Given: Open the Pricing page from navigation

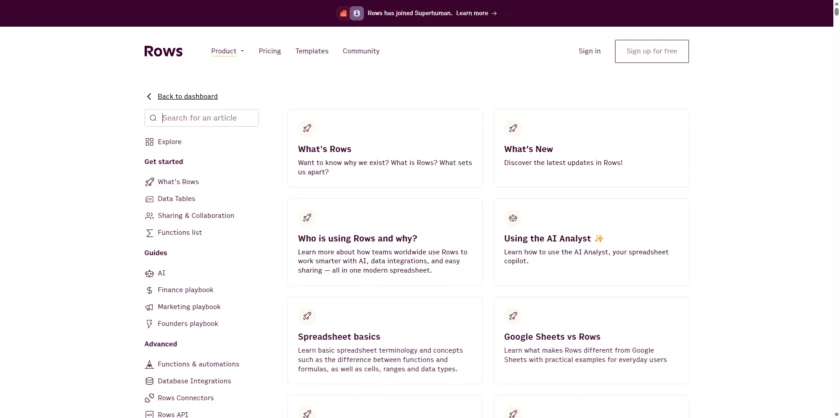Looking at the screenshot, I should pyautogui.click(x=269, y=51).
